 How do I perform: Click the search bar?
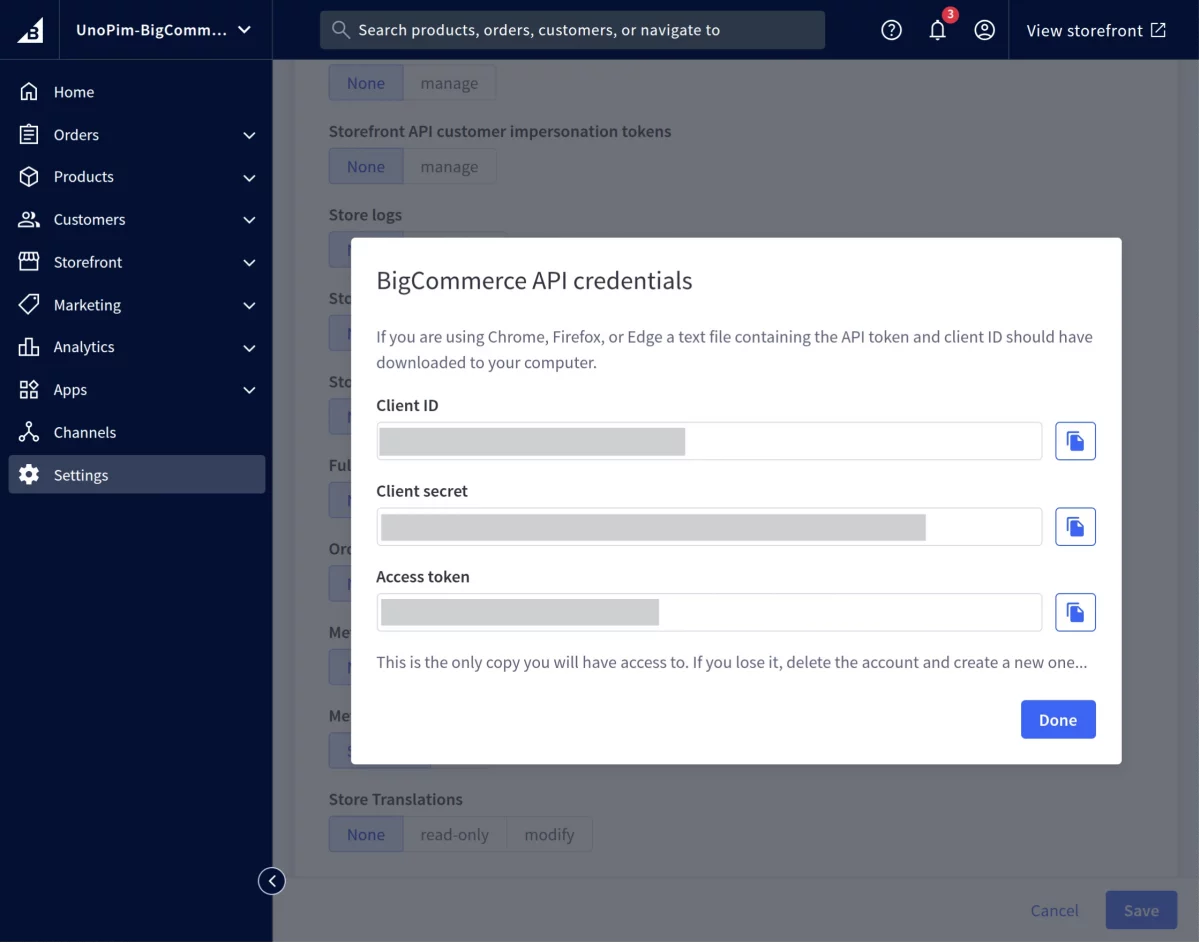(x=572, y=30)
